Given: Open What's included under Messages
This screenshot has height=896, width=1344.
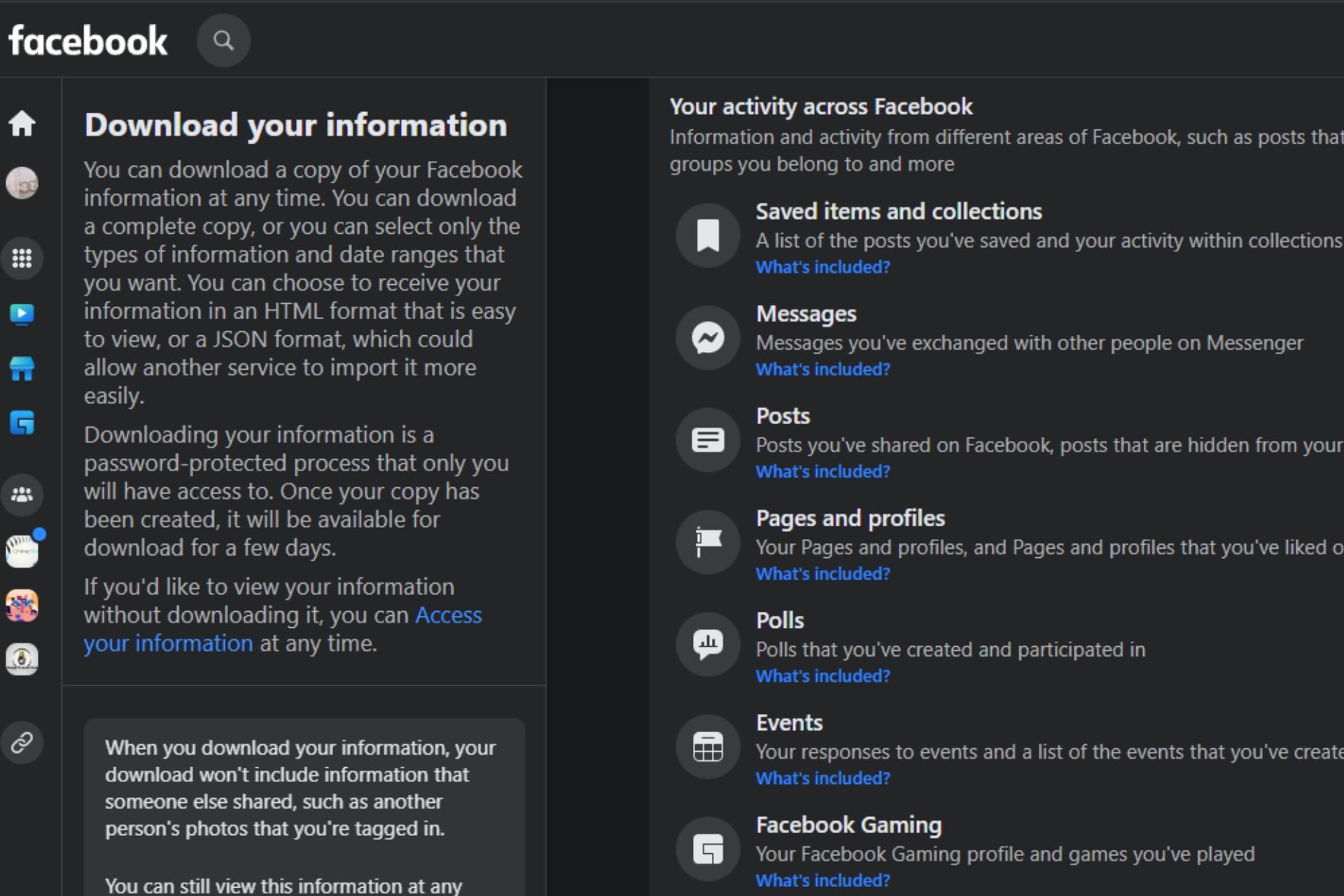Looking at the screenshot, I should pyautogui.click(x=822, y=369).
